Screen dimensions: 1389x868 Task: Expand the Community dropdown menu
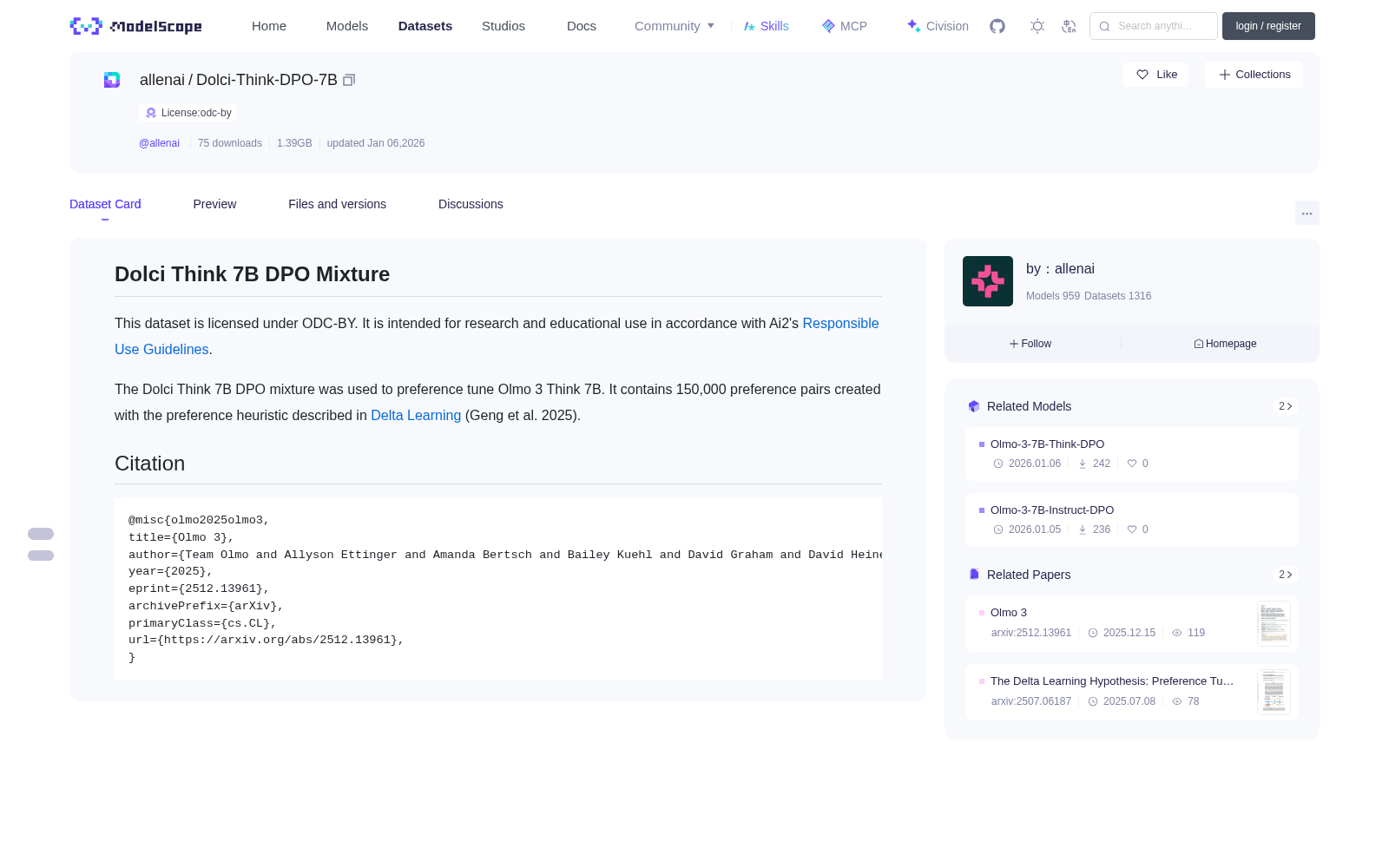[675, 26]
